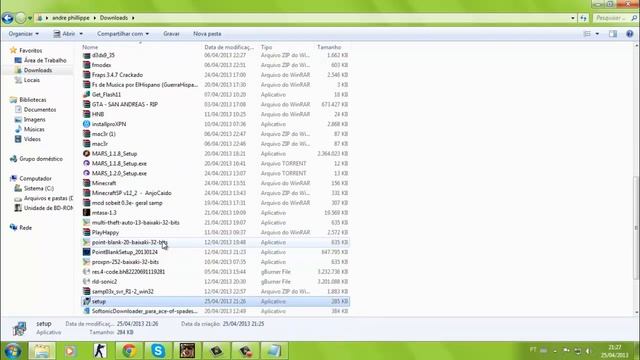Open Downloads in the sidebar
This screenshot has height=360, width=640.
[x=38, y=70]
